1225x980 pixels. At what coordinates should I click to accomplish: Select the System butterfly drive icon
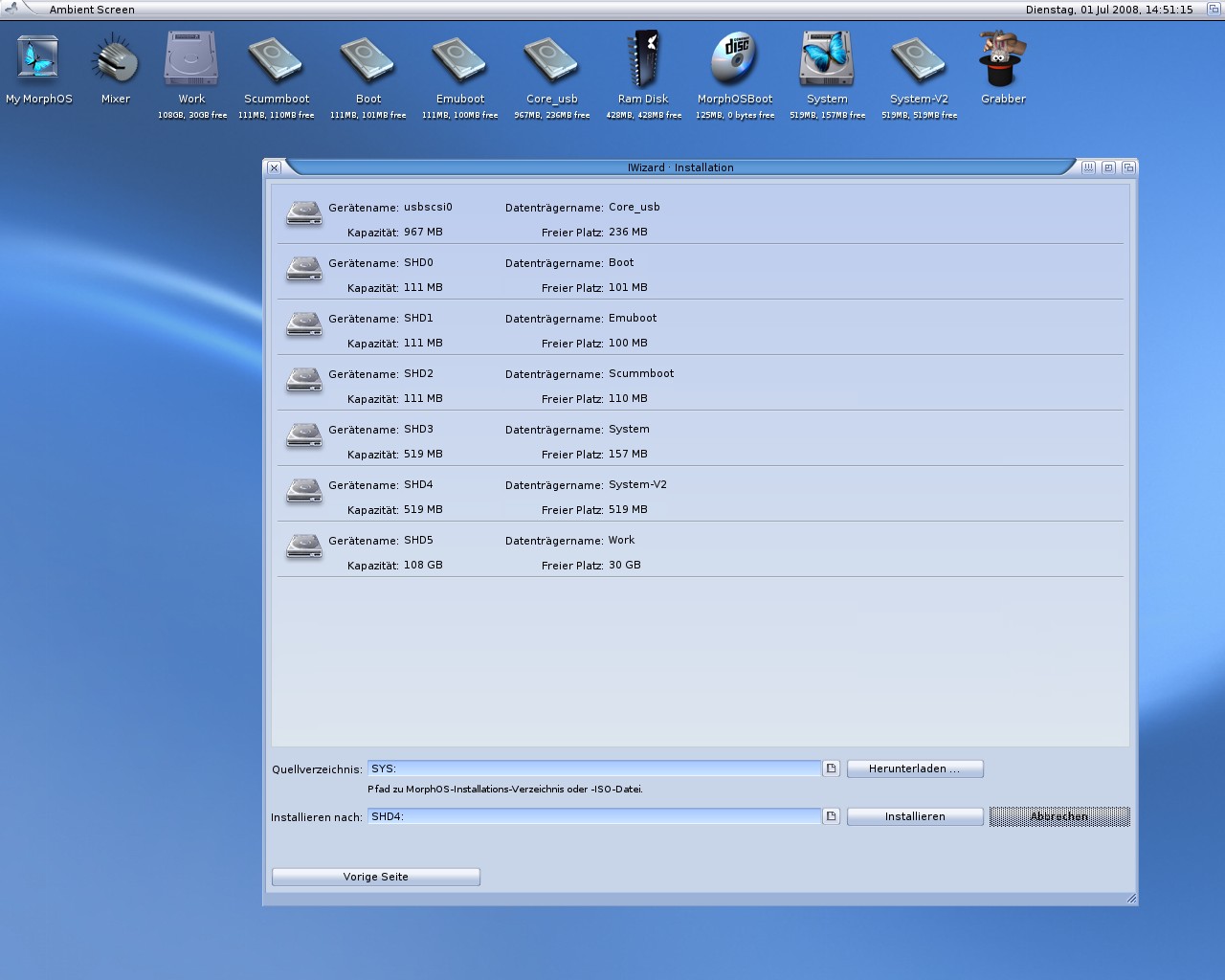click(827, 59)
